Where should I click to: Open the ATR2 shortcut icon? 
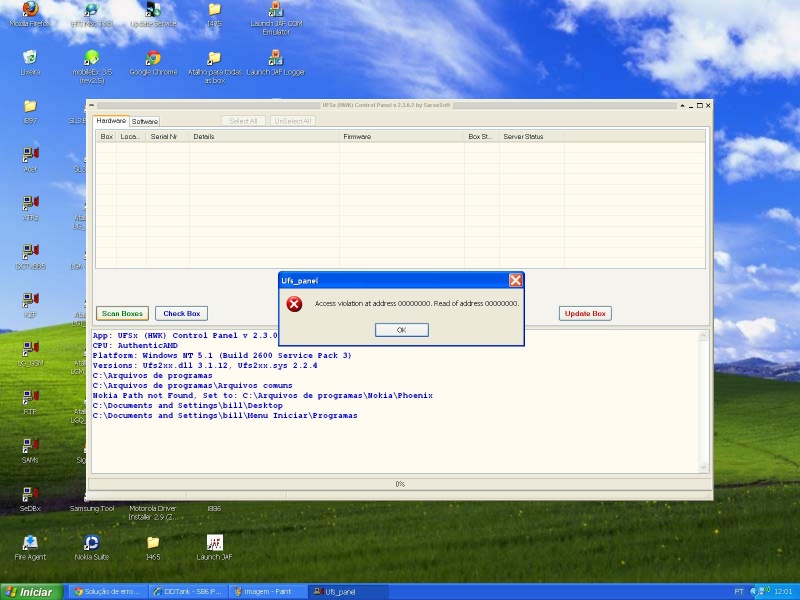point(30,208)
